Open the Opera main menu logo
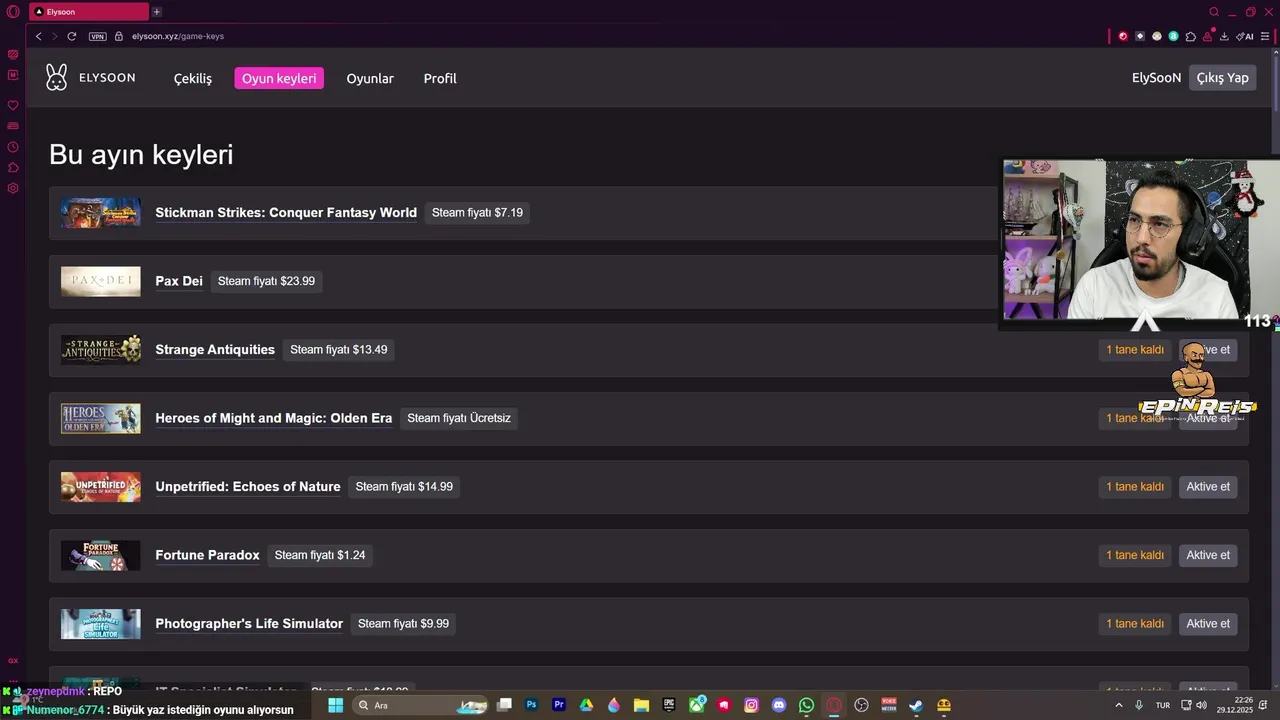 point(13,12)
